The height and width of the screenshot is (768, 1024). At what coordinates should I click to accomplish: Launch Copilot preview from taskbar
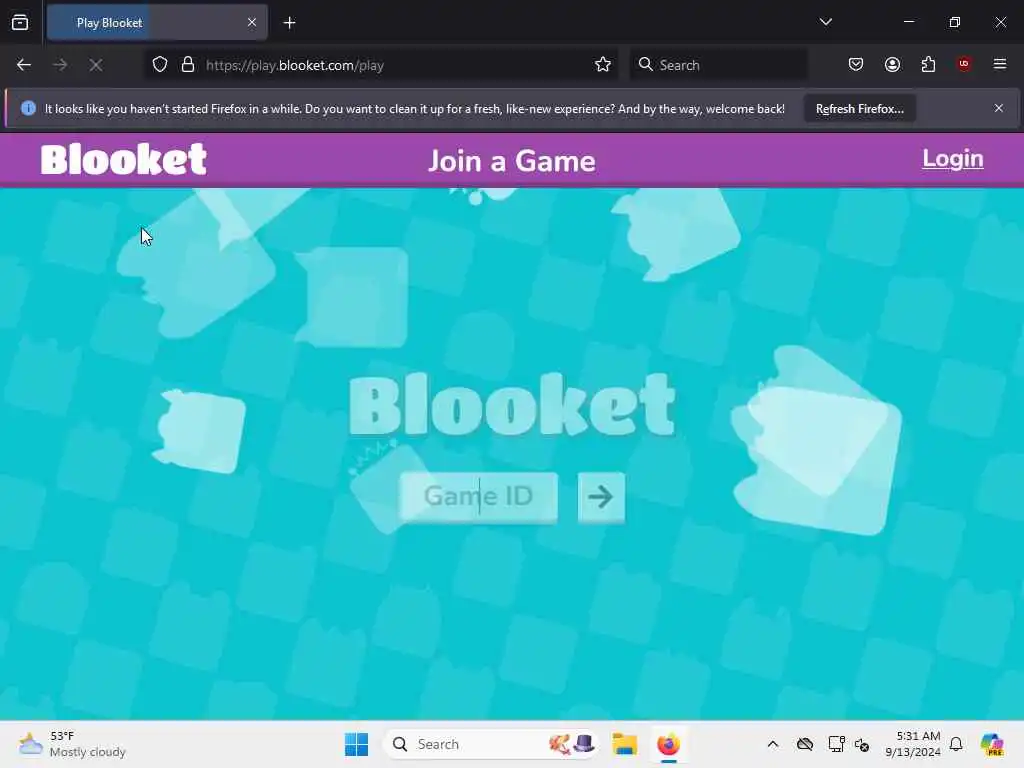[x=992, y=744]
